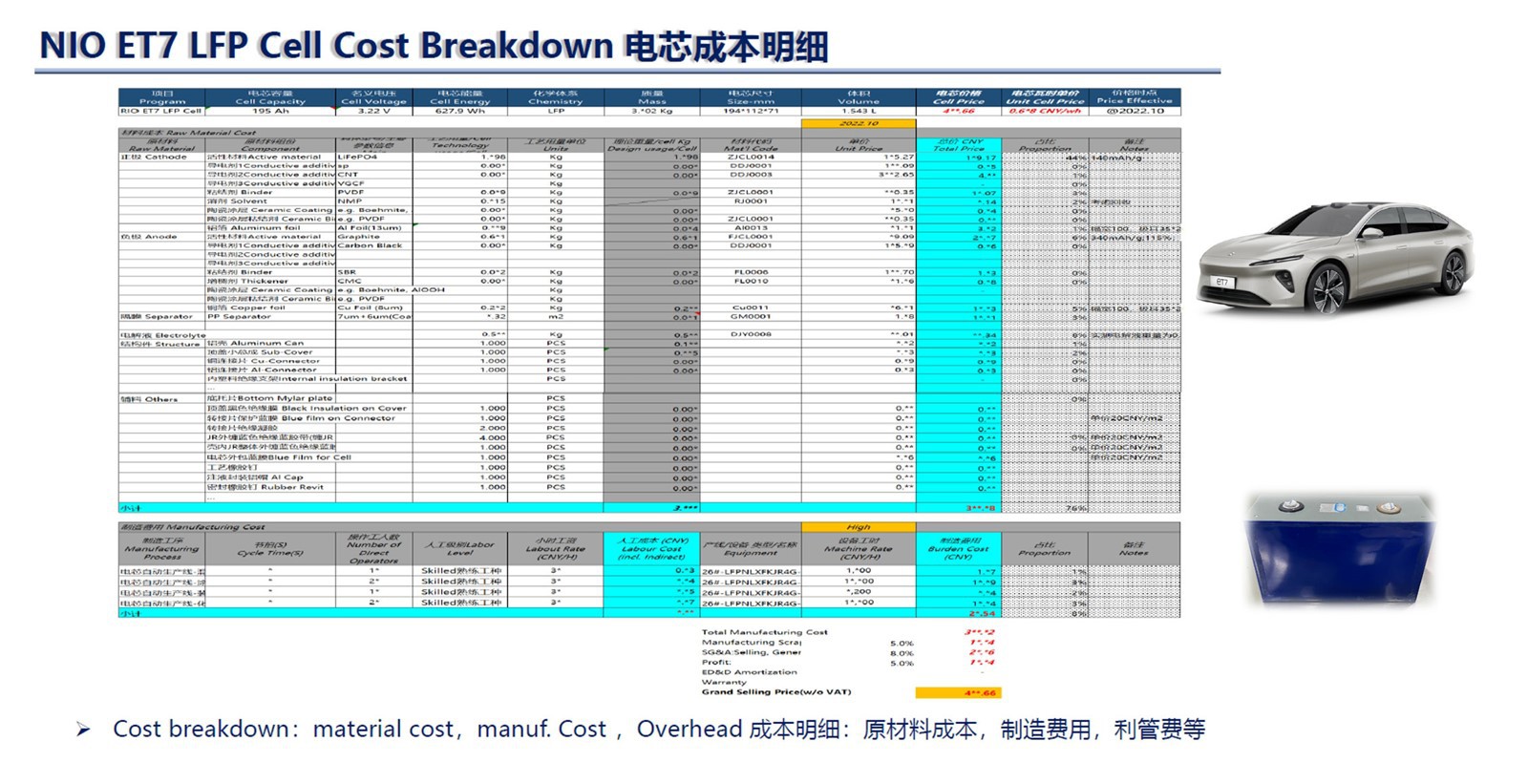Click the 'Copper foil' component cell
Image resolution: width=1528 pixels, height=784 pixels.
[270, 307]
